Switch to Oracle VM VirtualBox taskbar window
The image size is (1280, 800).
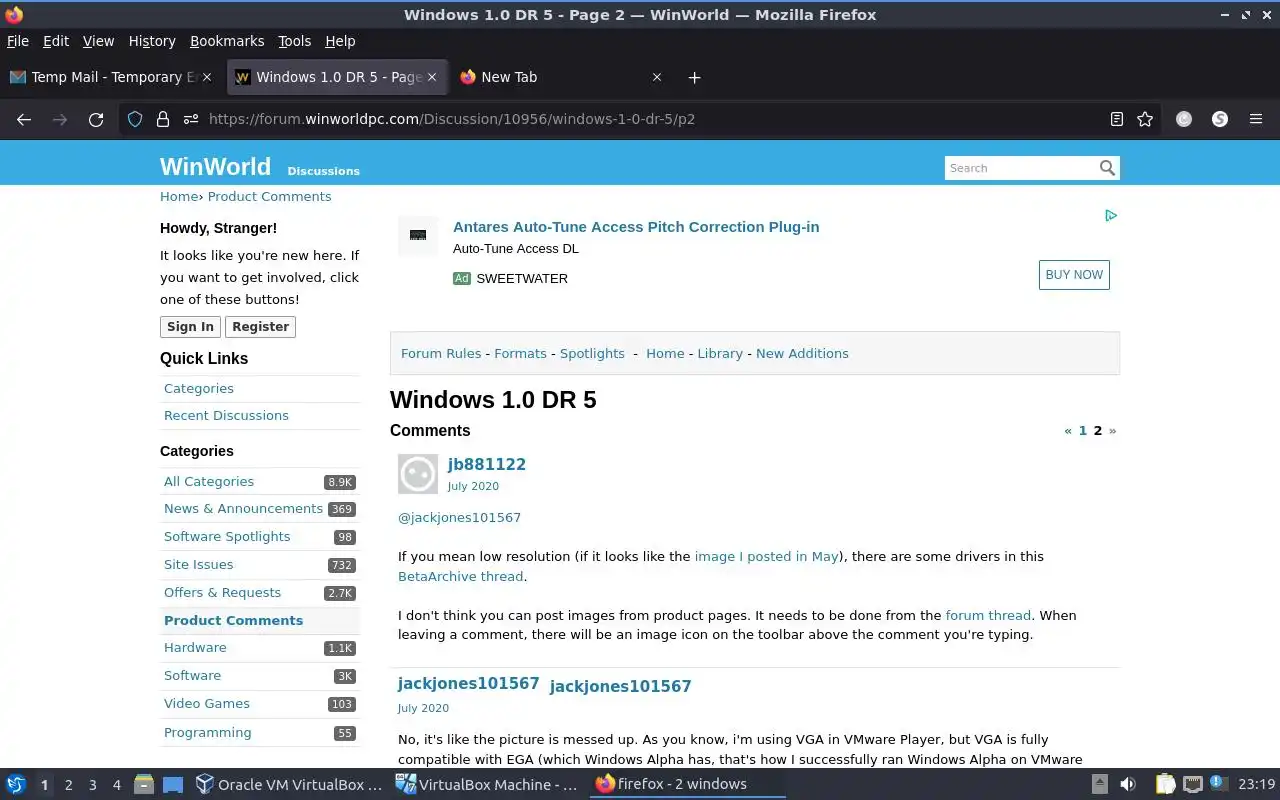[x=289, y=784]
